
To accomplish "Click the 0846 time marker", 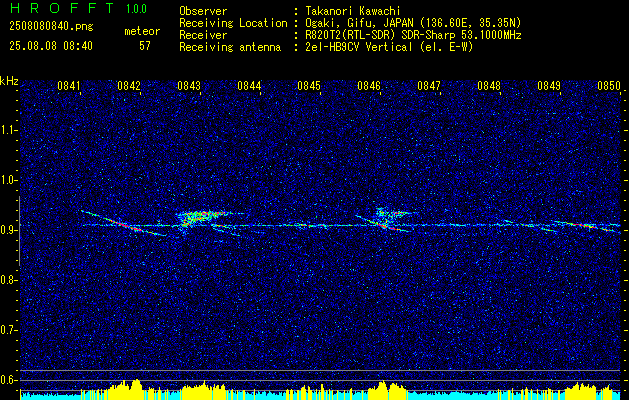I will pyautogui.click(x=369, y=86).
